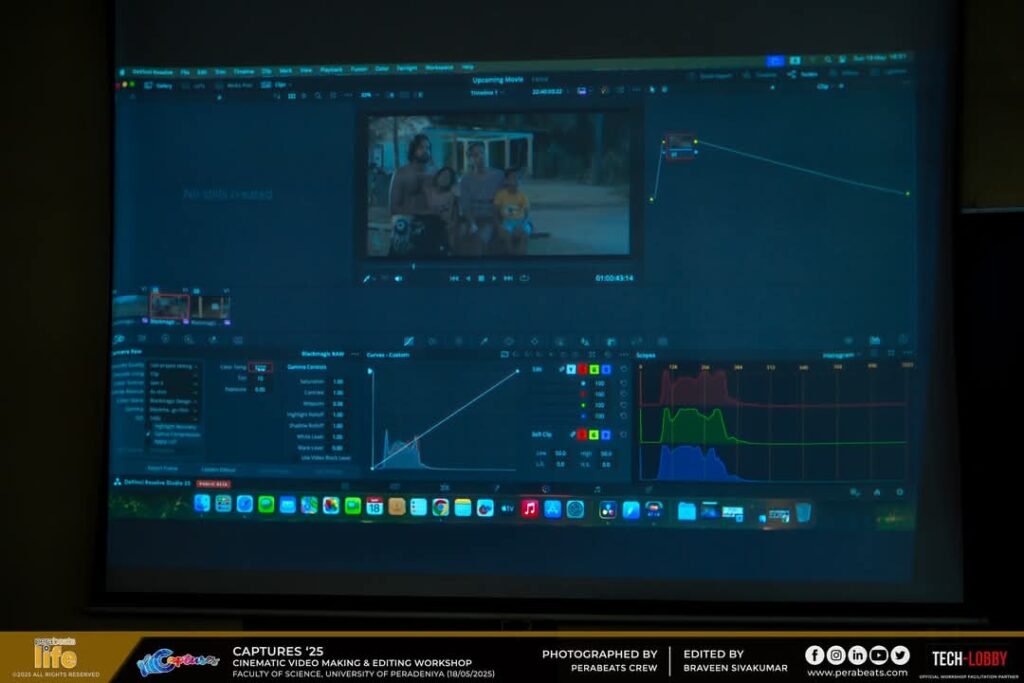The image size is (1024, 683).
Task: Select red Soft Clip channel button
Action: [x=582, y=434]
